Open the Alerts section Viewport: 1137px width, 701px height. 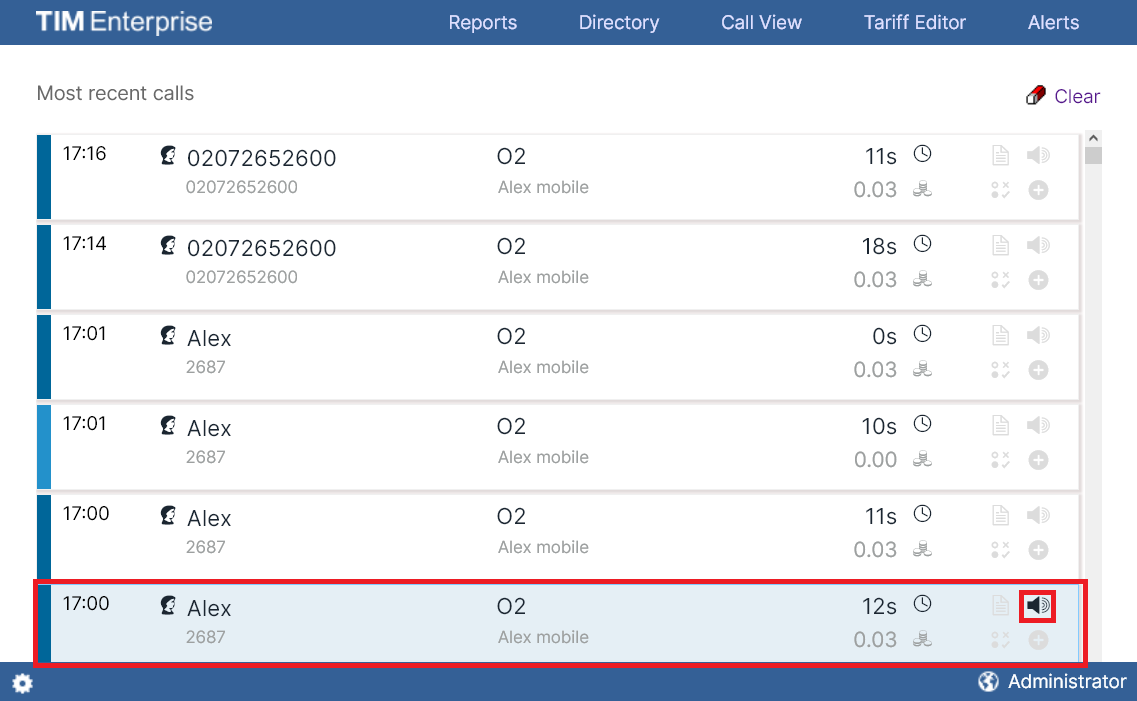point(1053,22)
